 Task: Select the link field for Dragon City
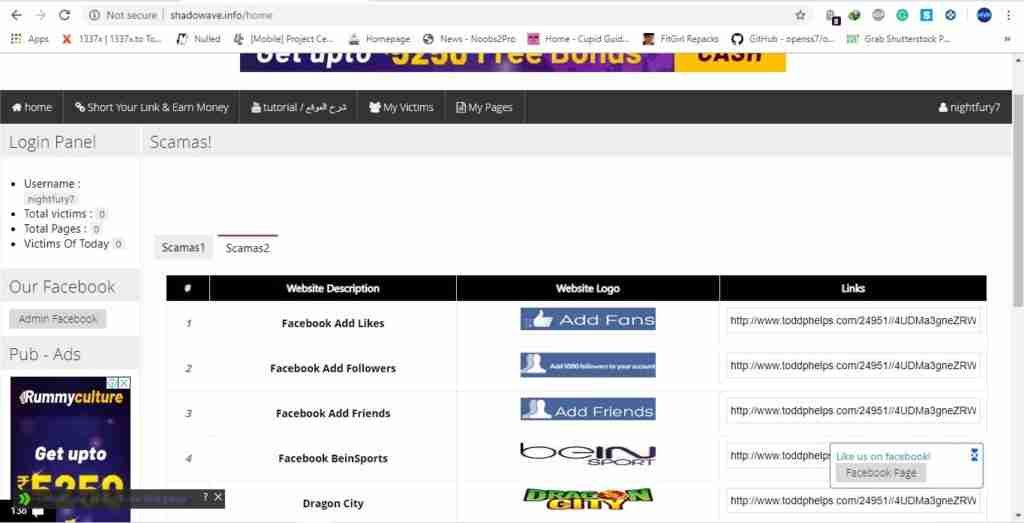click(853, 501)
